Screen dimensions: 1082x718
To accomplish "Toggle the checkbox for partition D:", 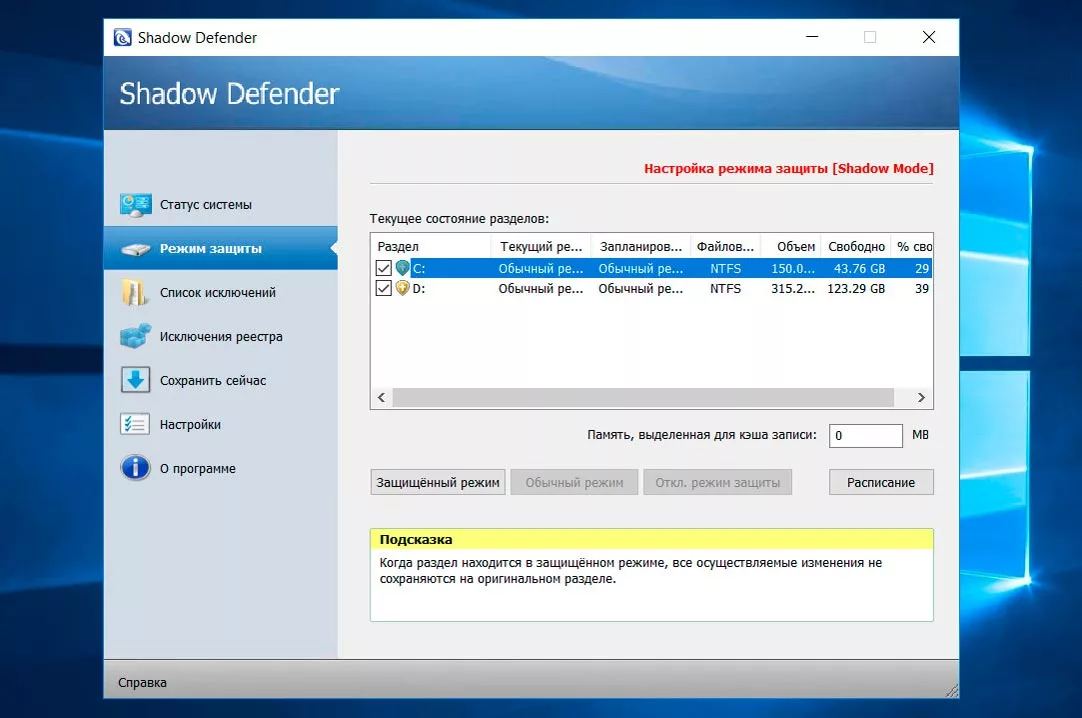I will 384,288.
